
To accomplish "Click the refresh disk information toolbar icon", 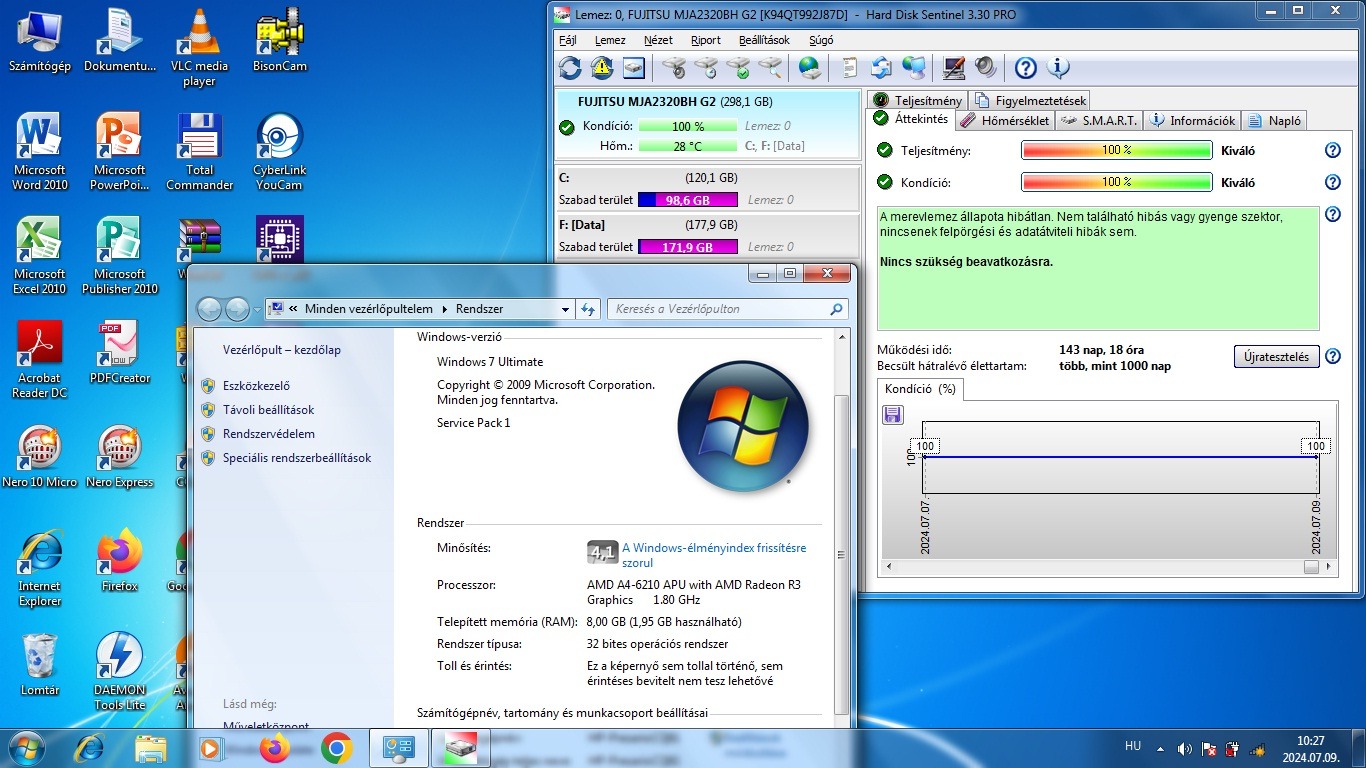I will pos(570,67).
